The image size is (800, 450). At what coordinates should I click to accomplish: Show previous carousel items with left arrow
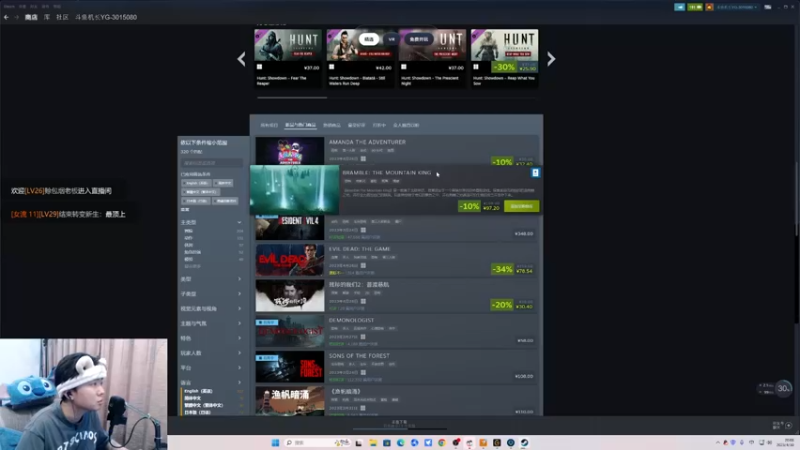(x=241, y=59)
